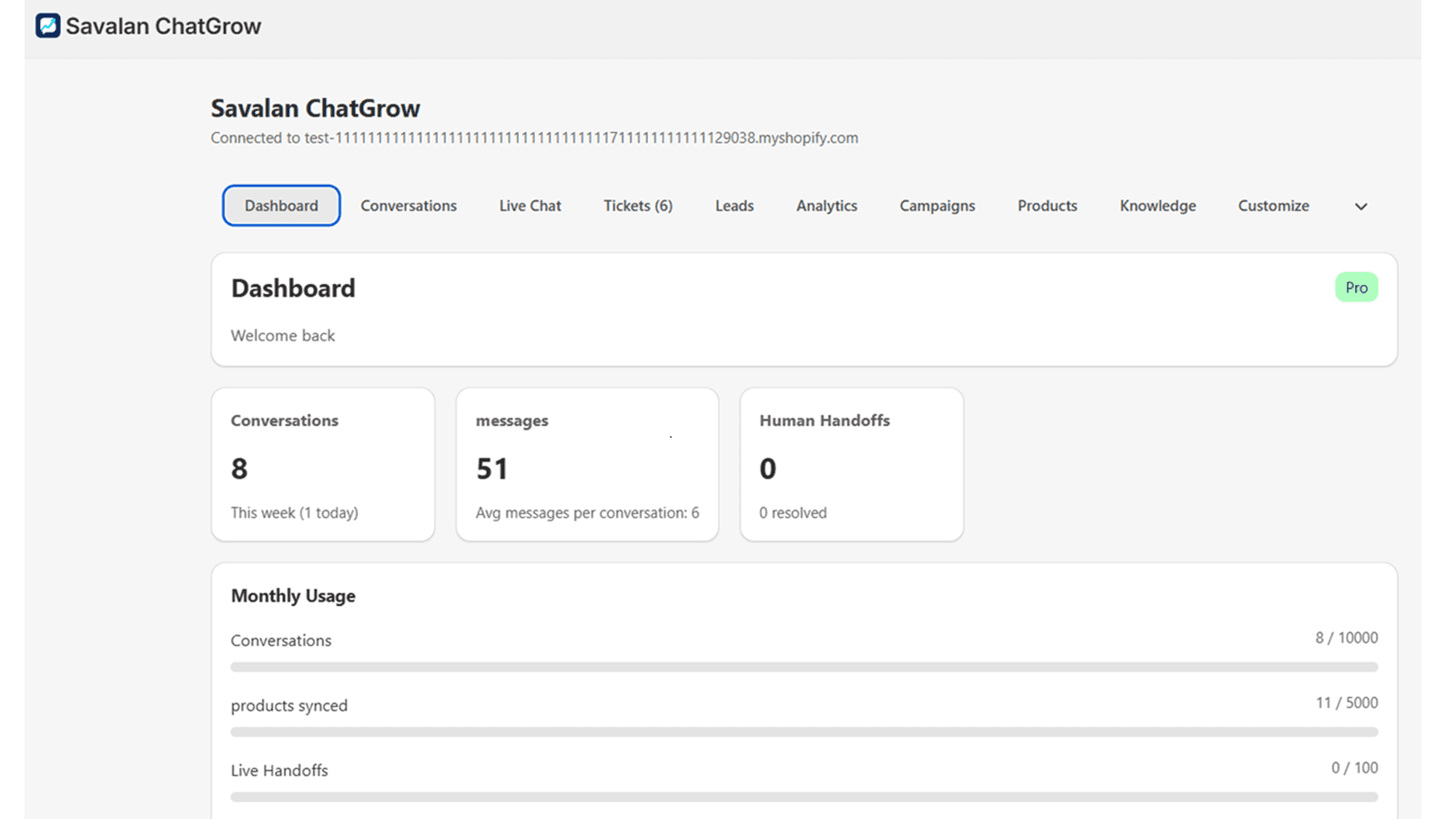Select the Customize tab
The height and width of the screenshot is (819, 1456).
[x=1273, y=206]
